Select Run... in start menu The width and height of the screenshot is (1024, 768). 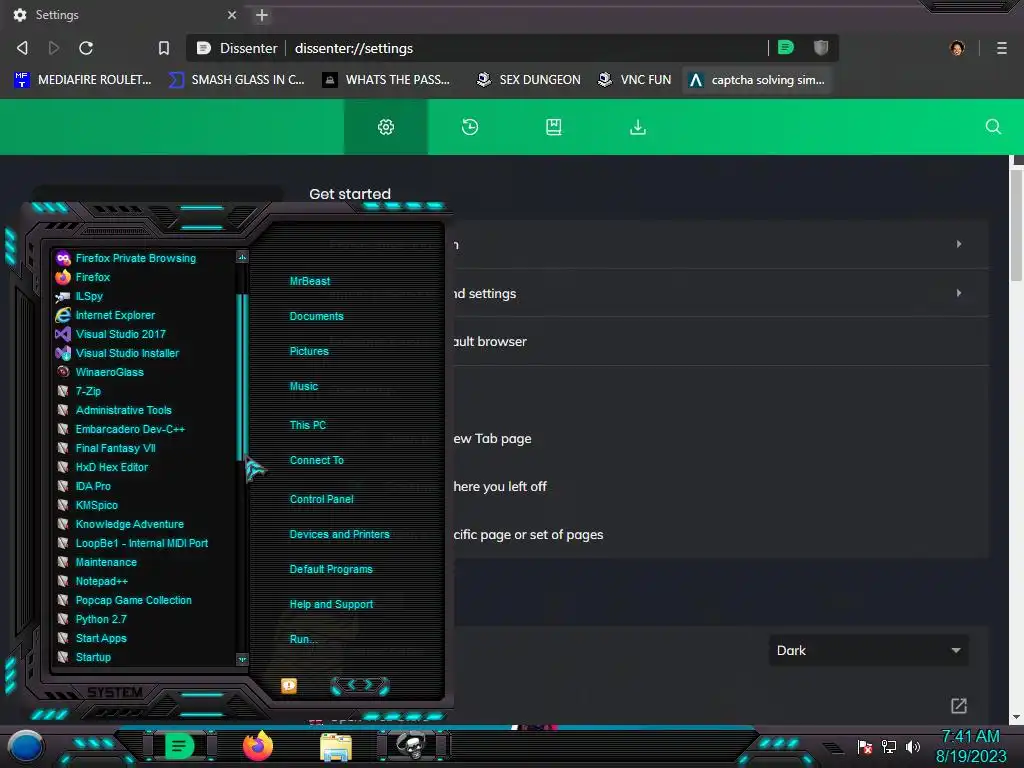[x=303, y=639]
